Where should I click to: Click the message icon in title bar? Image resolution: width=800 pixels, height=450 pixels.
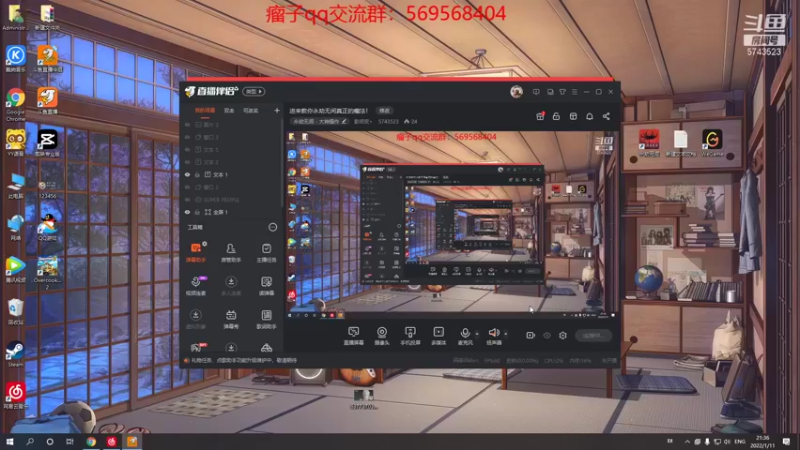(536, 92)
